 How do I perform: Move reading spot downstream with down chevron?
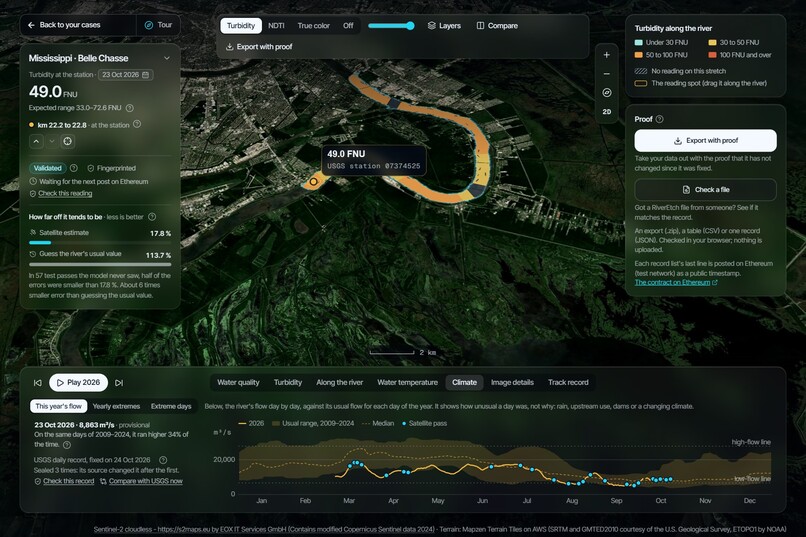[x=52, y=141]
